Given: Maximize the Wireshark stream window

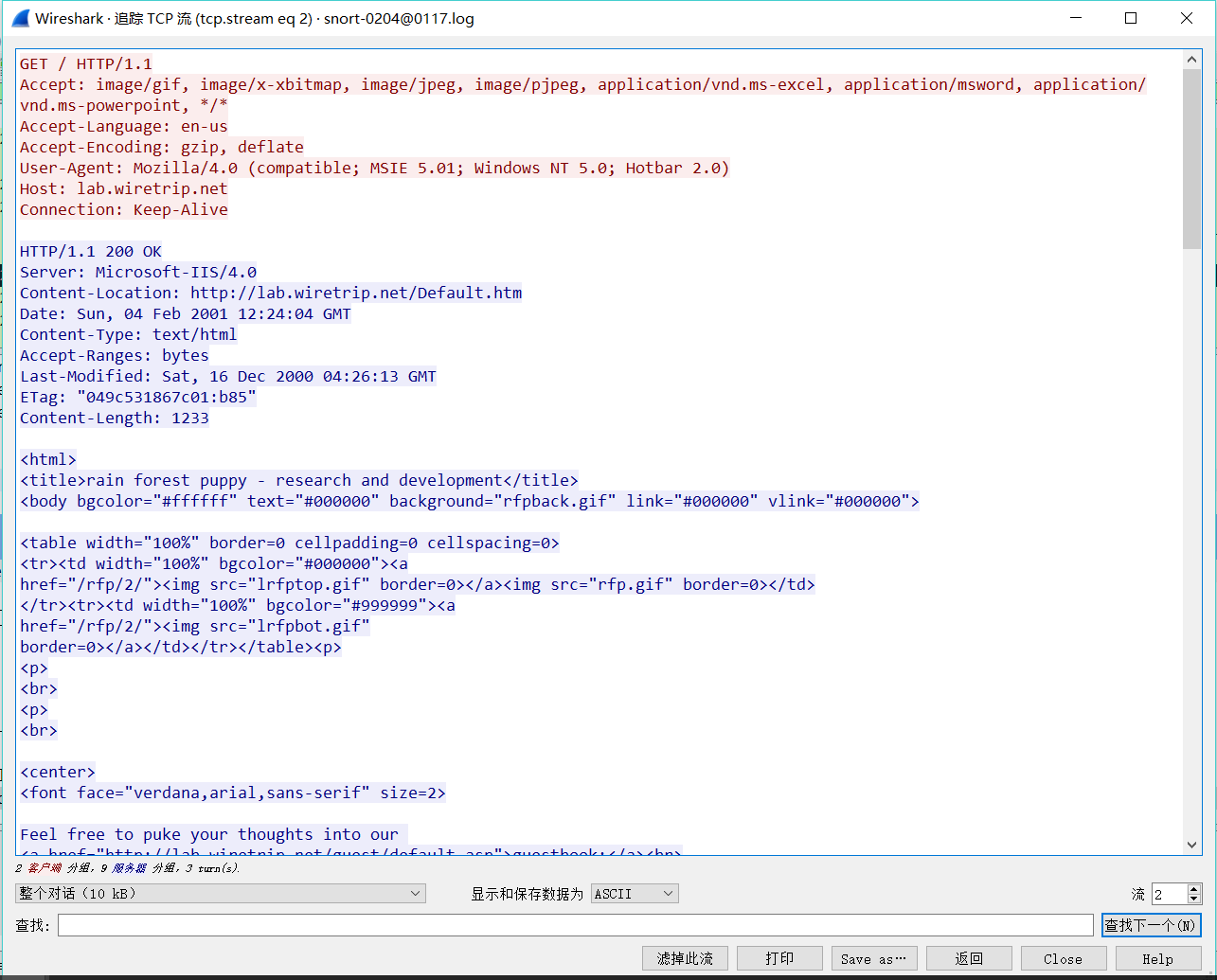Looking at the screenshot, I should pos(1131,18).
